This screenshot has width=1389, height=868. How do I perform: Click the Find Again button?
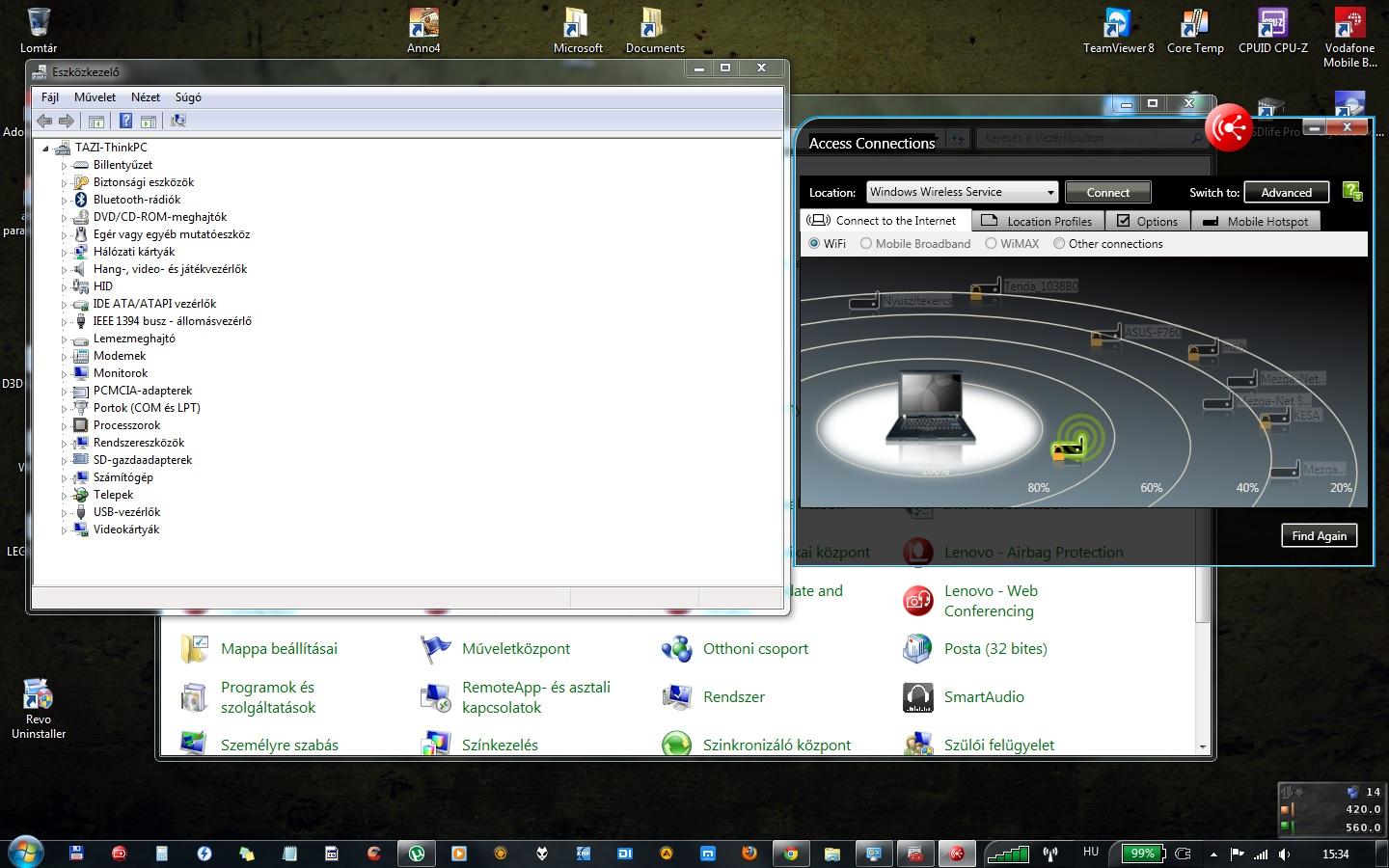tap(1319, 536)
